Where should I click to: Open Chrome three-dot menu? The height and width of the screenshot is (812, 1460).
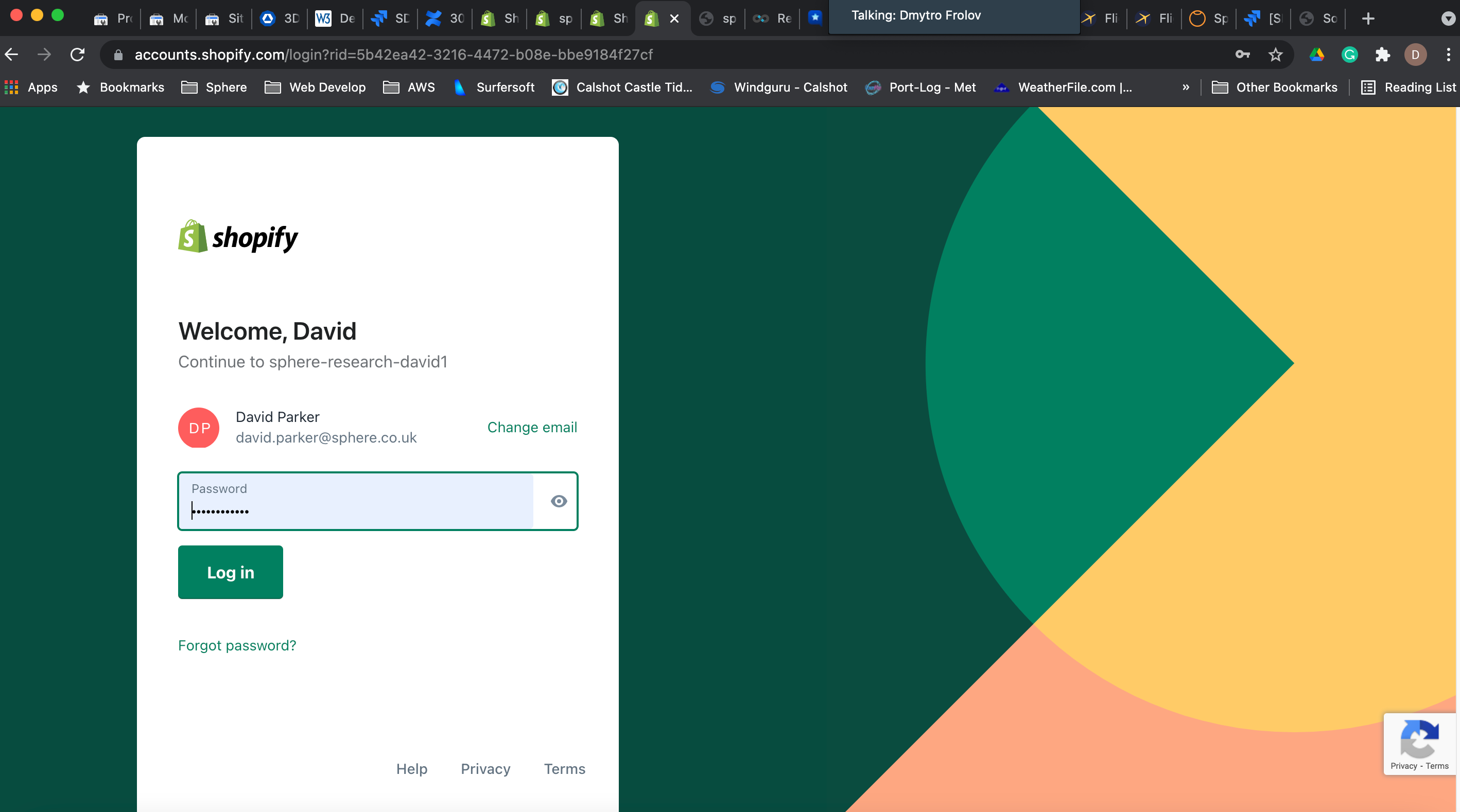1448,55
